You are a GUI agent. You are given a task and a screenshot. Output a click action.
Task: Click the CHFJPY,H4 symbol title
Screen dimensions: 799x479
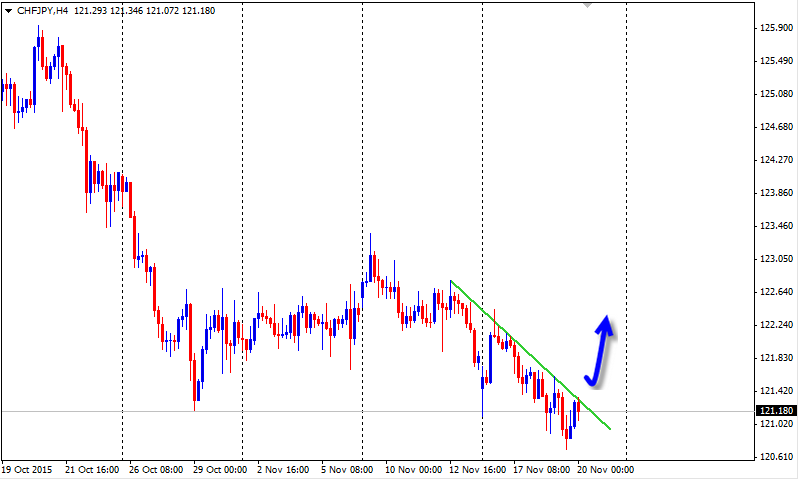[x=42, y=11]
